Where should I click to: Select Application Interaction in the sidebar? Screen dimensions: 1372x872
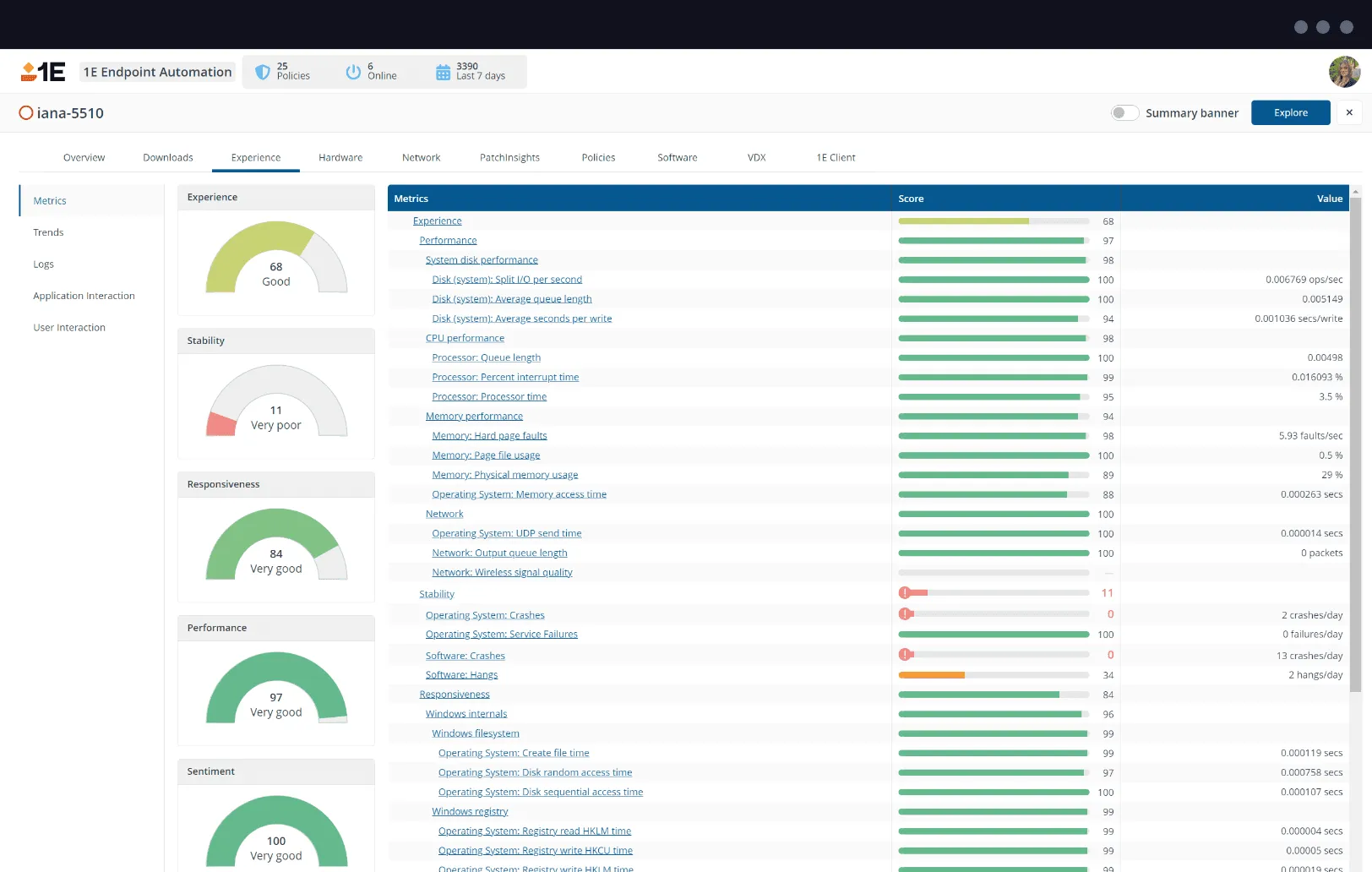[x=84, y=295]
